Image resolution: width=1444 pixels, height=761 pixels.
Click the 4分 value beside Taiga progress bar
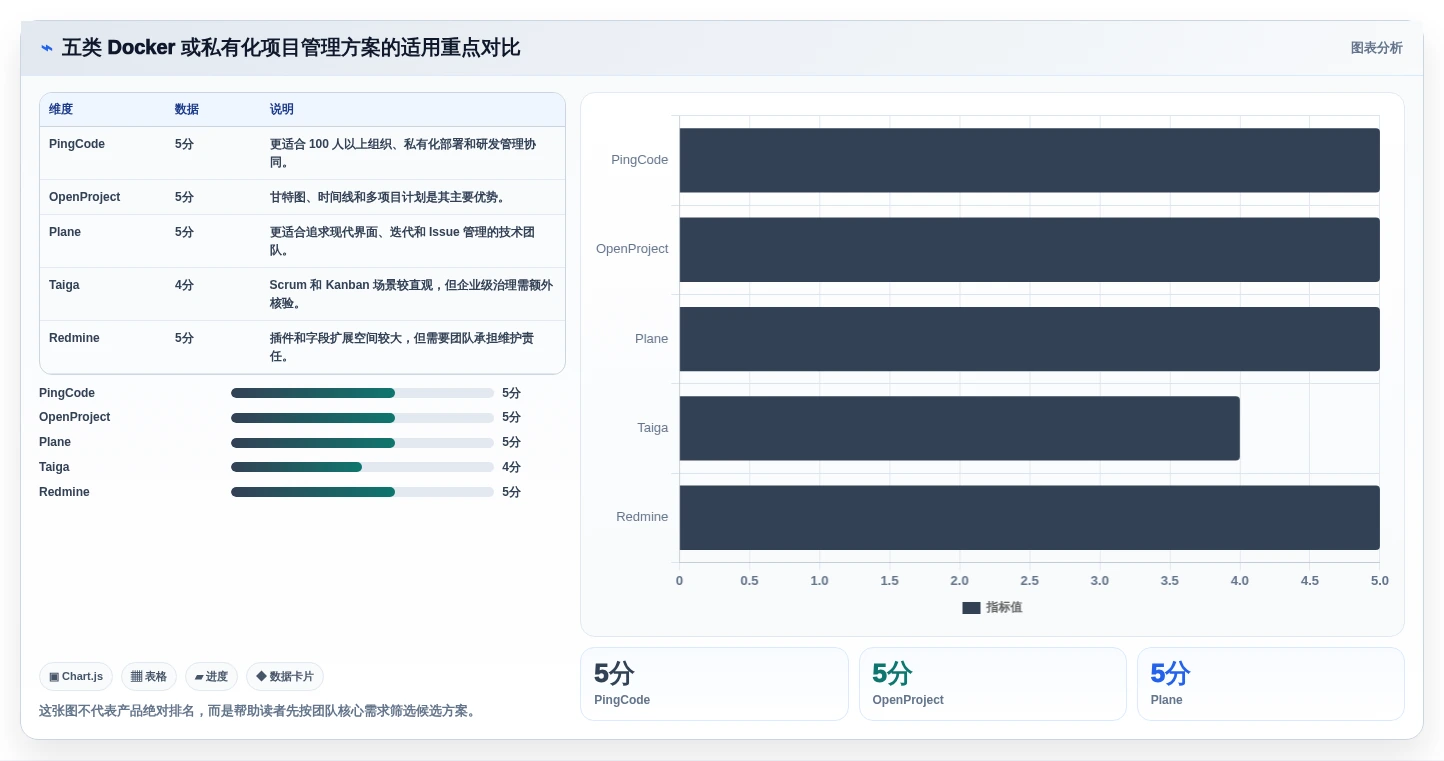[x=511, y=467]
